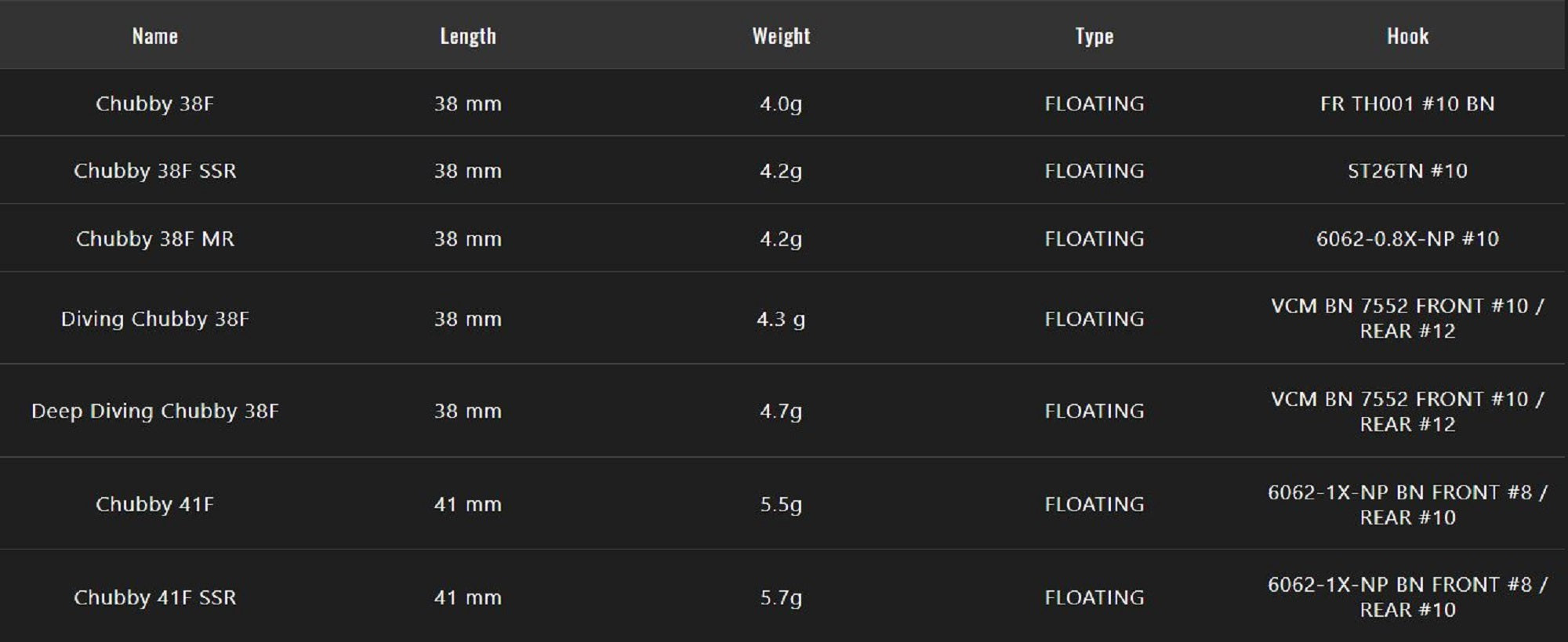The height and width of the screenshot is (642, 1568).
Task: Select the Diving Chubby 38F name cell
Action: tap(154, 319)
